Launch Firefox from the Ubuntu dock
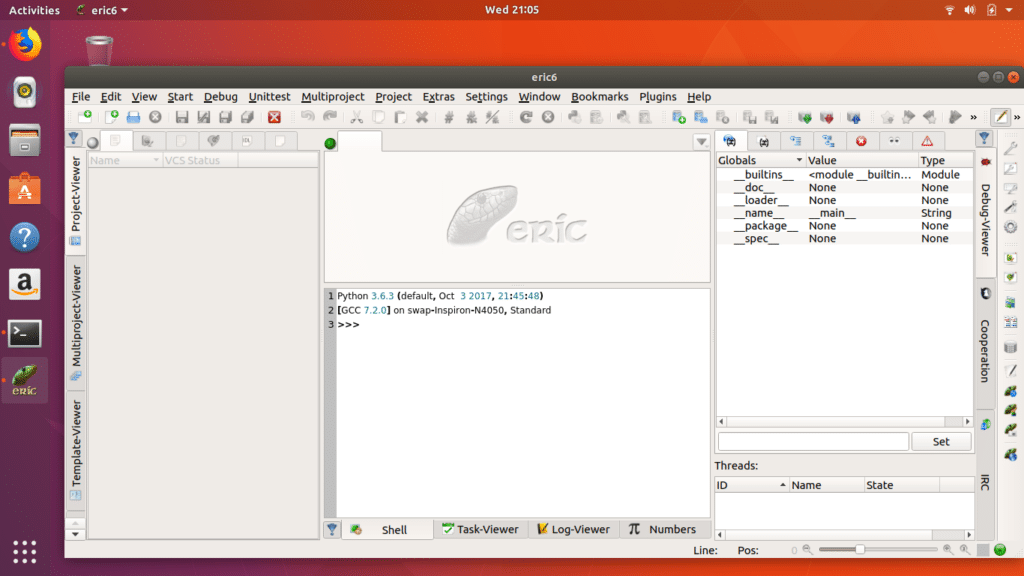Screen dimensions: 1024x576 (24, 44)
